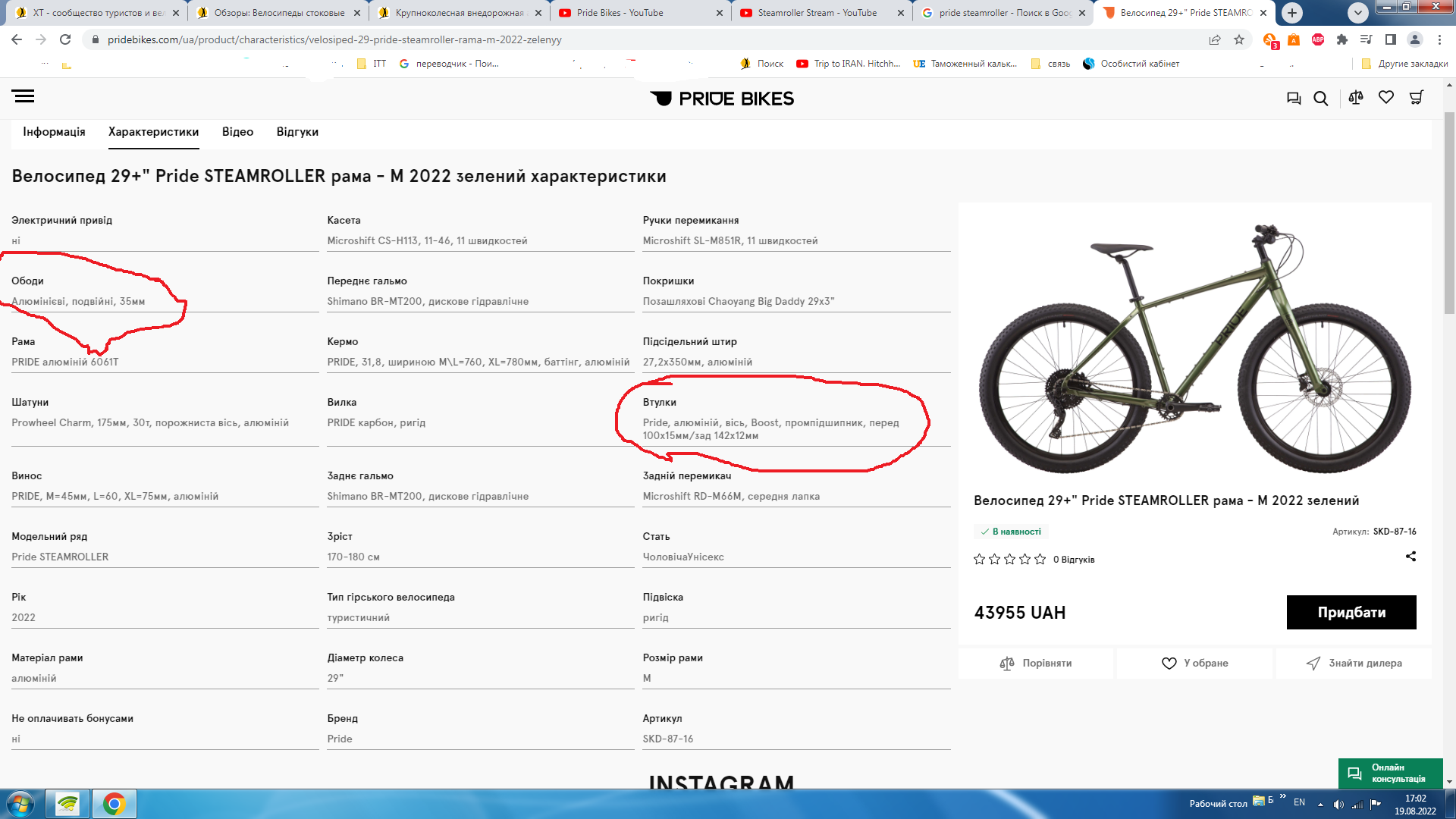Click the share icon near product rating

pyautogui.click(x=1410, y=557)
